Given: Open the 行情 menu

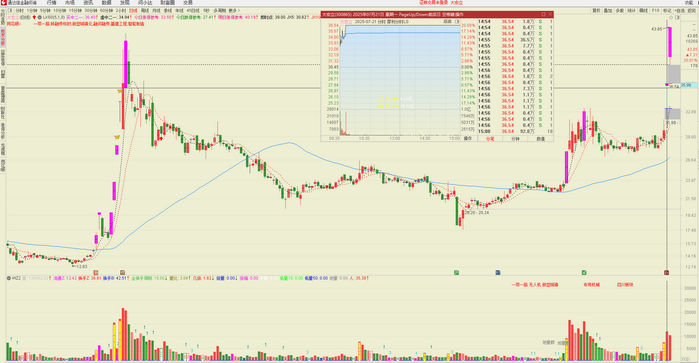Looking at the screenshot, I should coord(52,3).
